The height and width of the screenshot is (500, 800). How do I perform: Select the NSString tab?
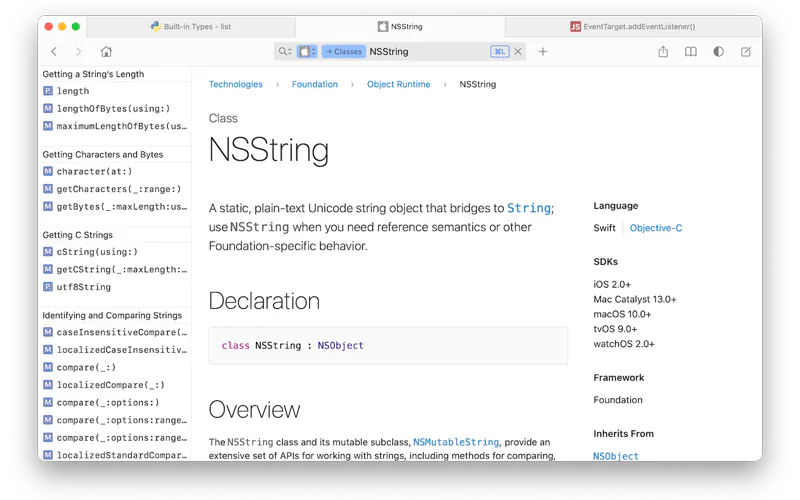[400, 27]
